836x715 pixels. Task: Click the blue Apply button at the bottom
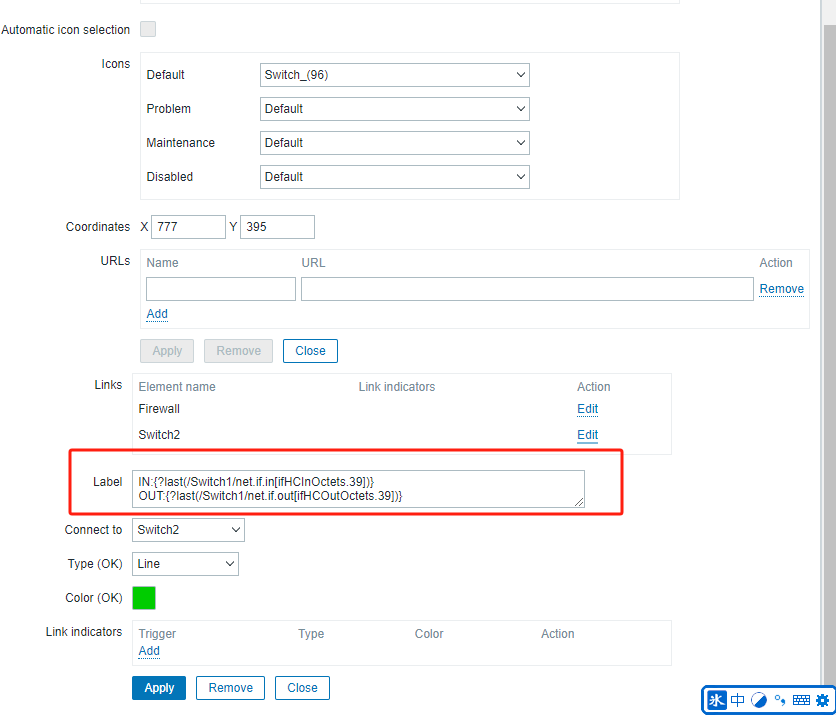[x=159, y=688]
